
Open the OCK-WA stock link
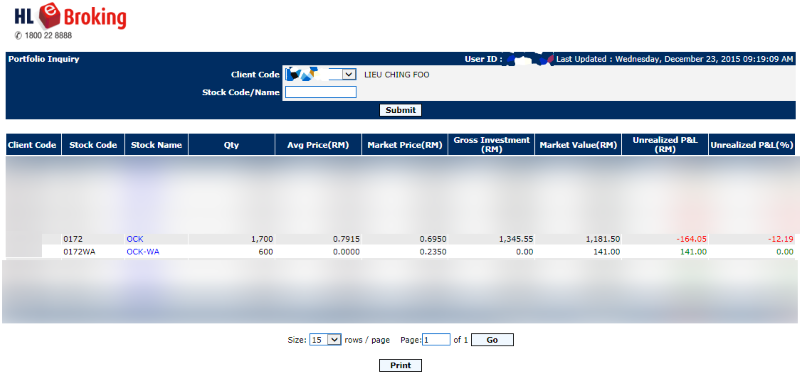(x=142, y=252)
